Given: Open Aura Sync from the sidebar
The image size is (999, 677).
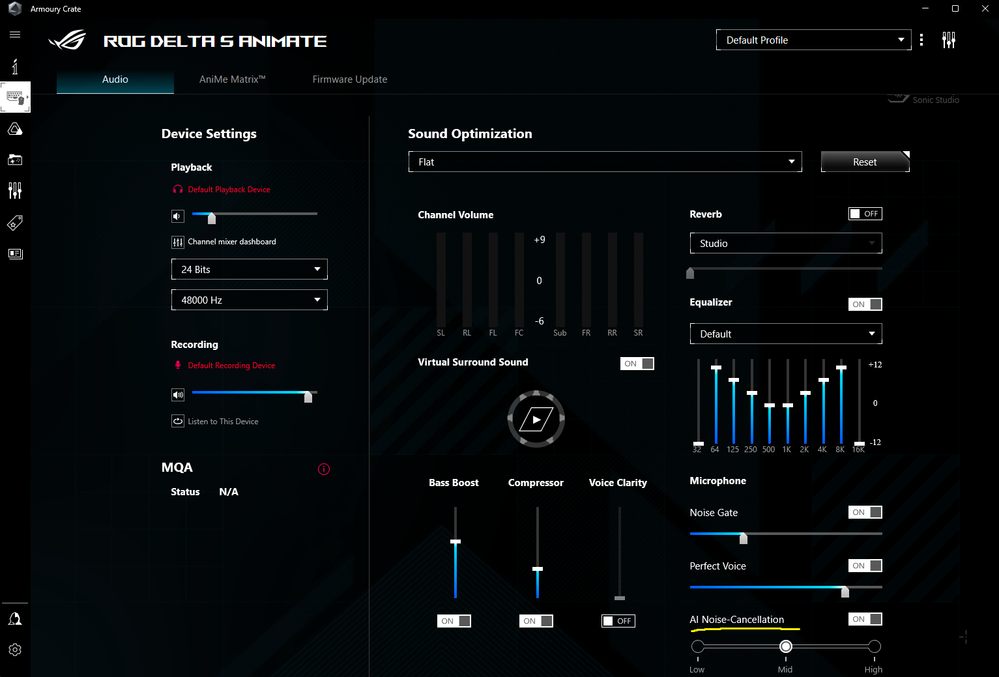Looking at the screenshot, I should click(15, 129).
